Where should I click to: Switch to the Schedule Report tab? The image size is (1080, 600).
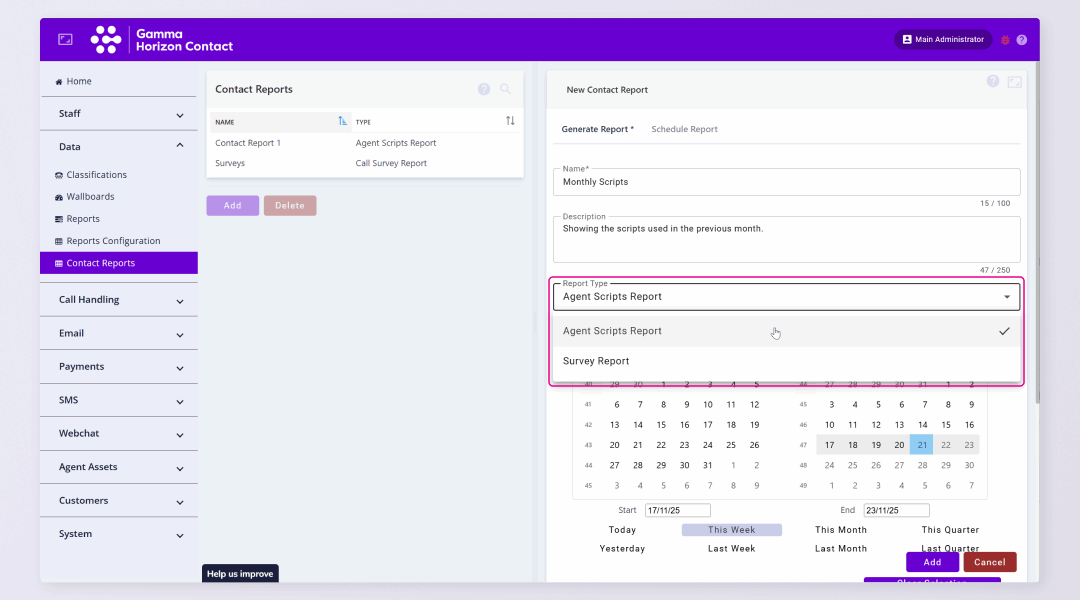tap(684, 129)
